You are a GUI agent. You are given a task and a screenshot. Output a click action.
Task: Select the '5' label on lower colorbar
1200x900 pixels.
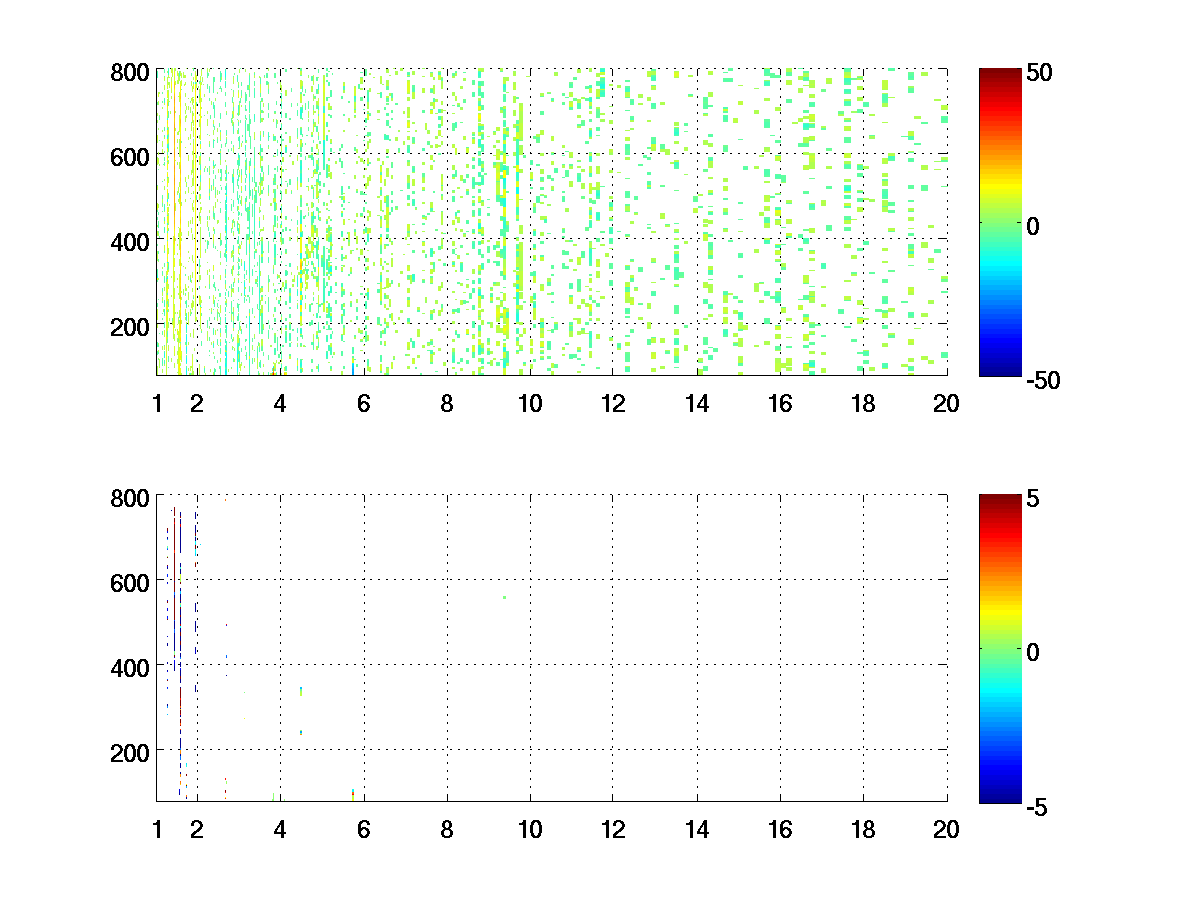(x=1033, y=499)
